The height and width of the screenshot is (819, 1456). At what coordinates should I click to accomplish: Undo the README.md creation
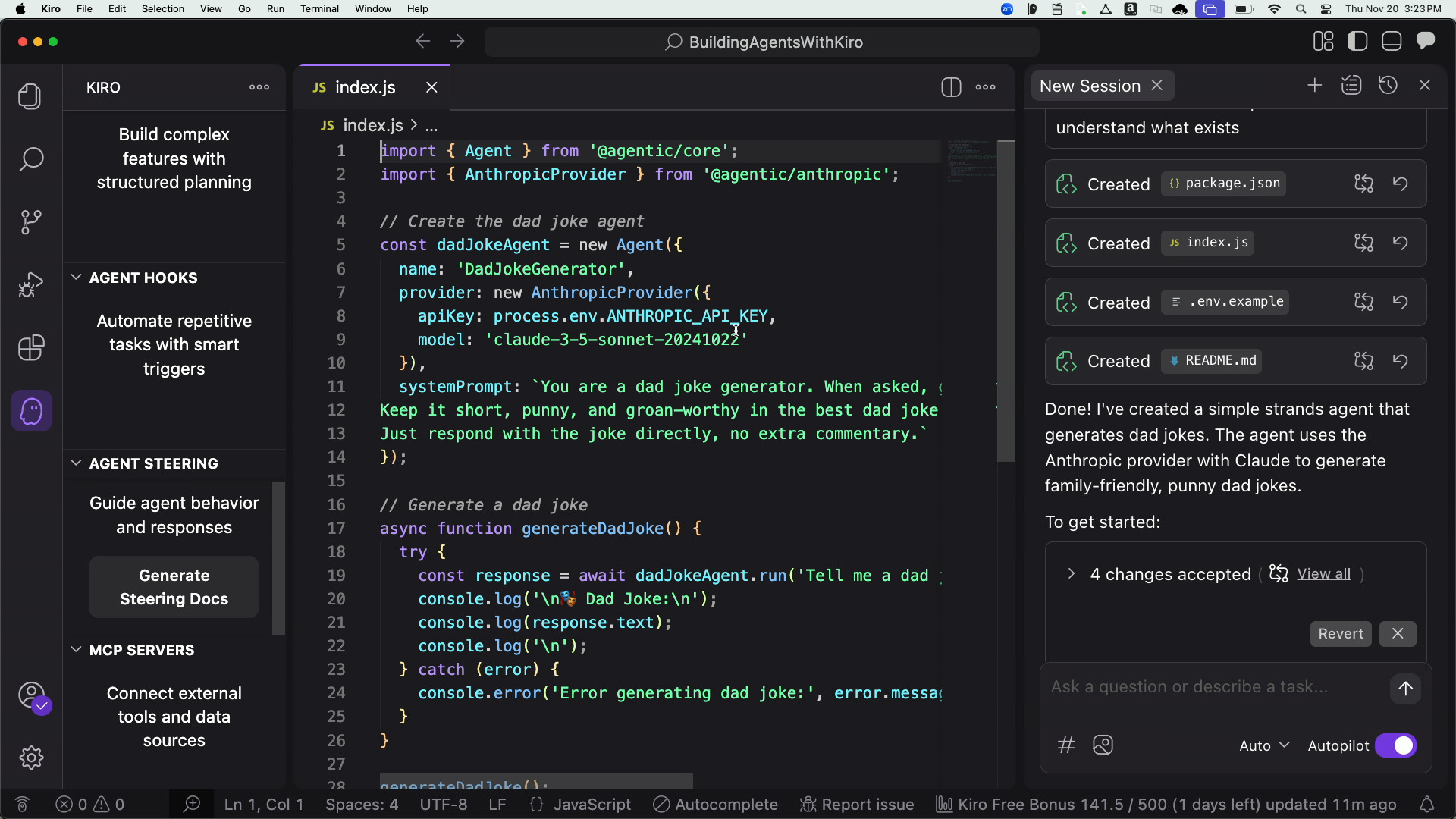pos(1401,361)
